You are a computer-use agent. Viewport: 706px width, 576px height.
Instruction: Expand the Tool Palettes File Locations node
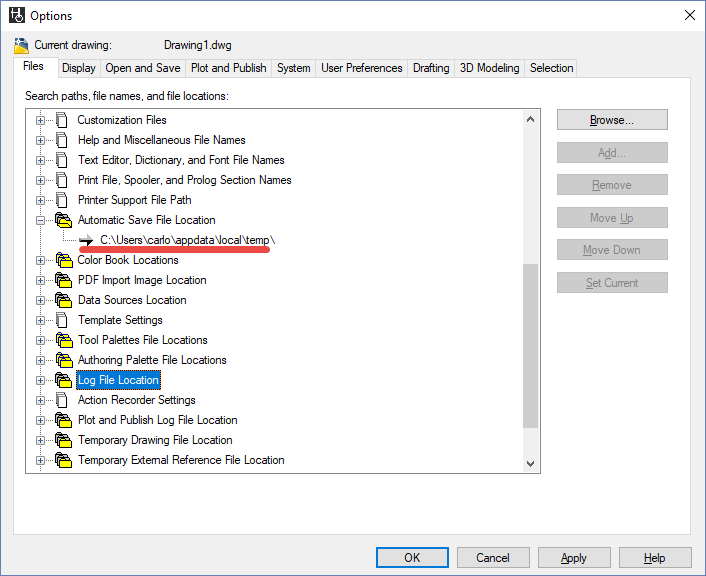click(40, 340)
